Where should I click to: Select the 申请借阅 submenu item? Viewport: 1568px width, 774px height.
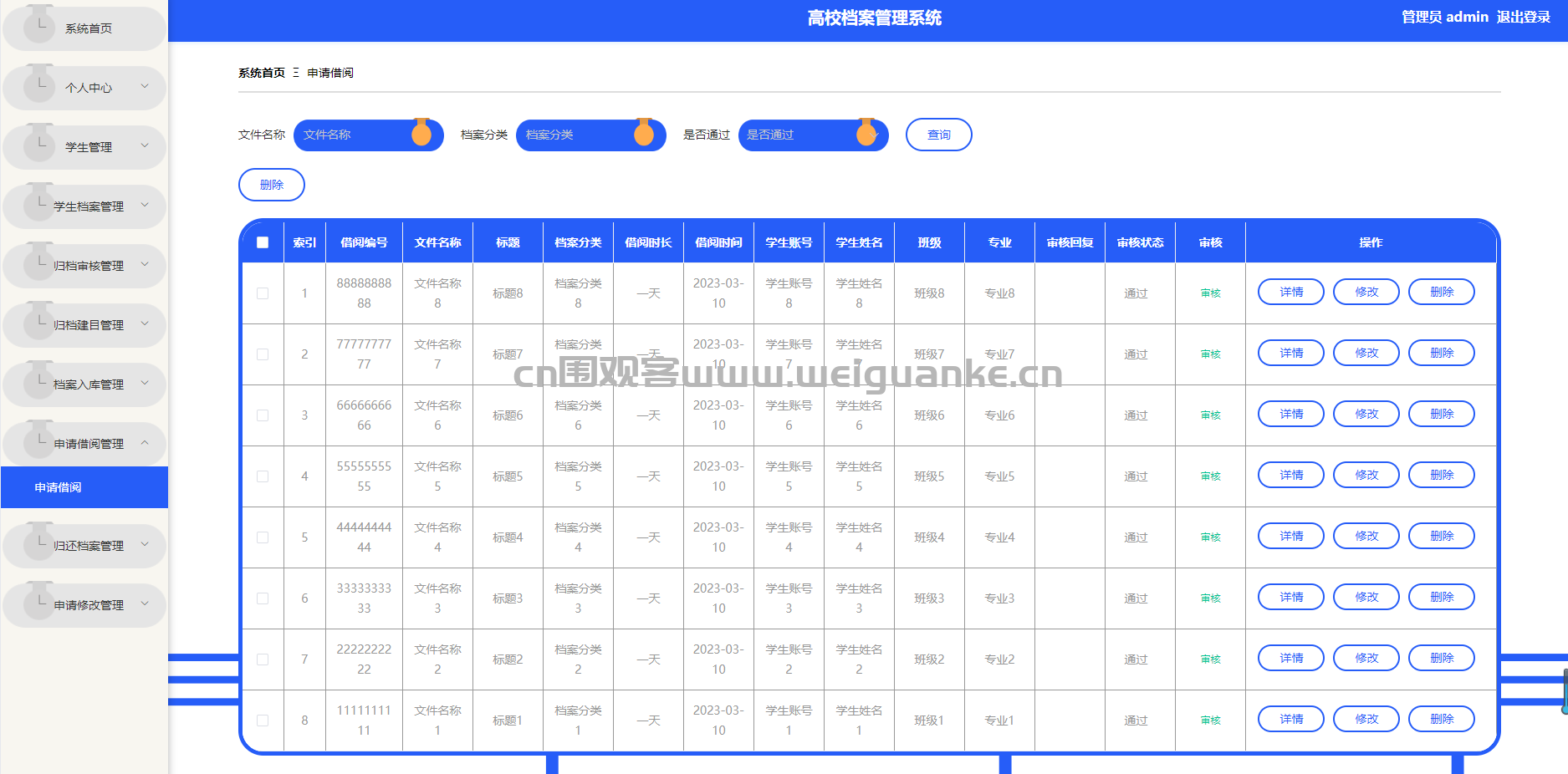tap(59, 487)
